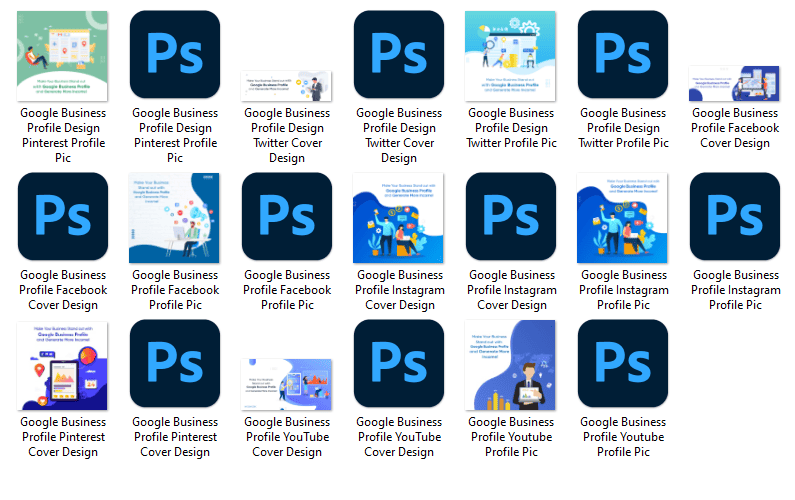This screenshot has width=795, height=500.
Task: Click the YouTube Cover Design image thumbnail
Action: click(x=286, y=384)
